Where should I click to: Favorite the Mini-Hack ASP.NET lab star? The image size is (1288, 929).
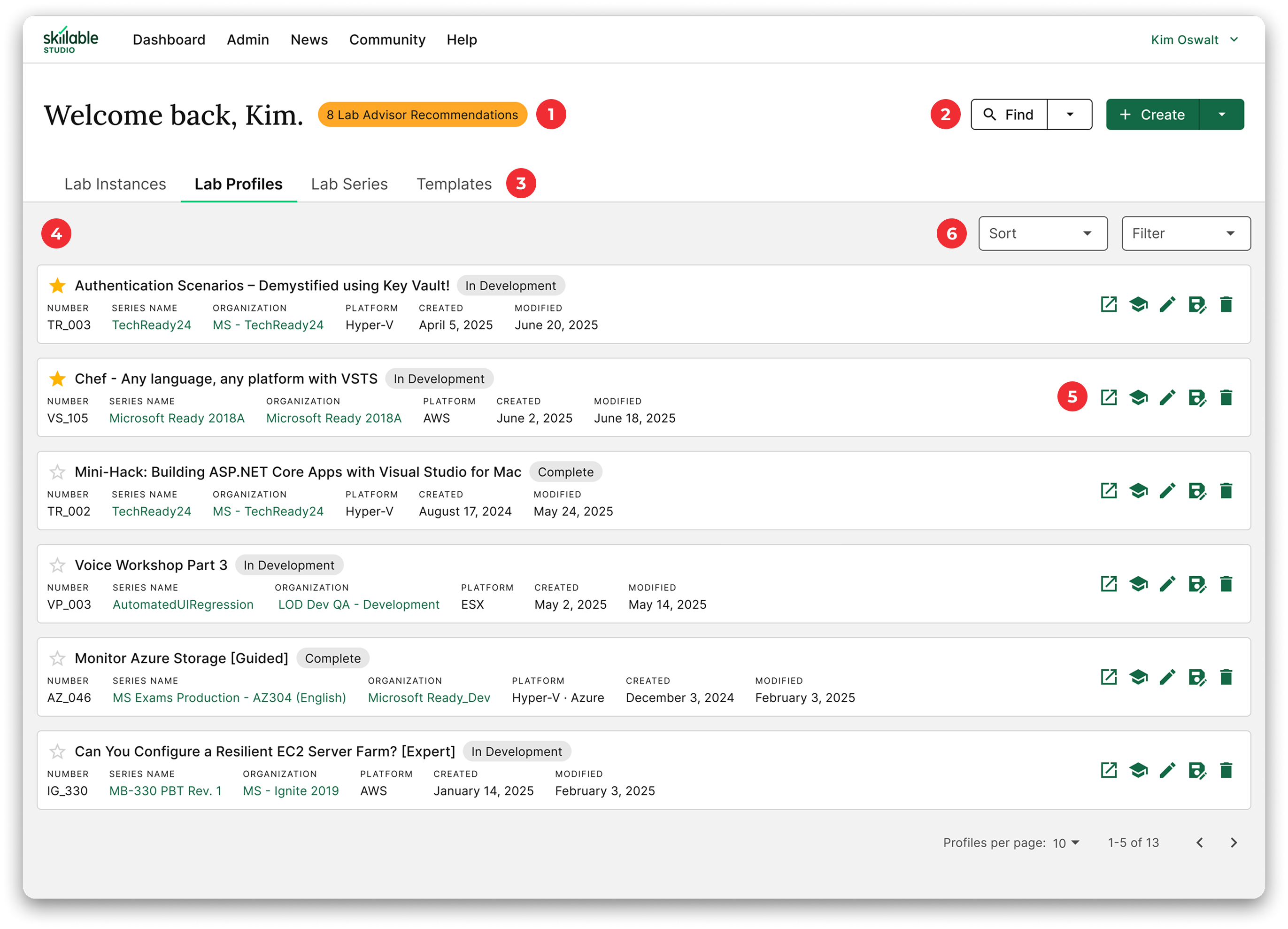click(x=57, y=472)
